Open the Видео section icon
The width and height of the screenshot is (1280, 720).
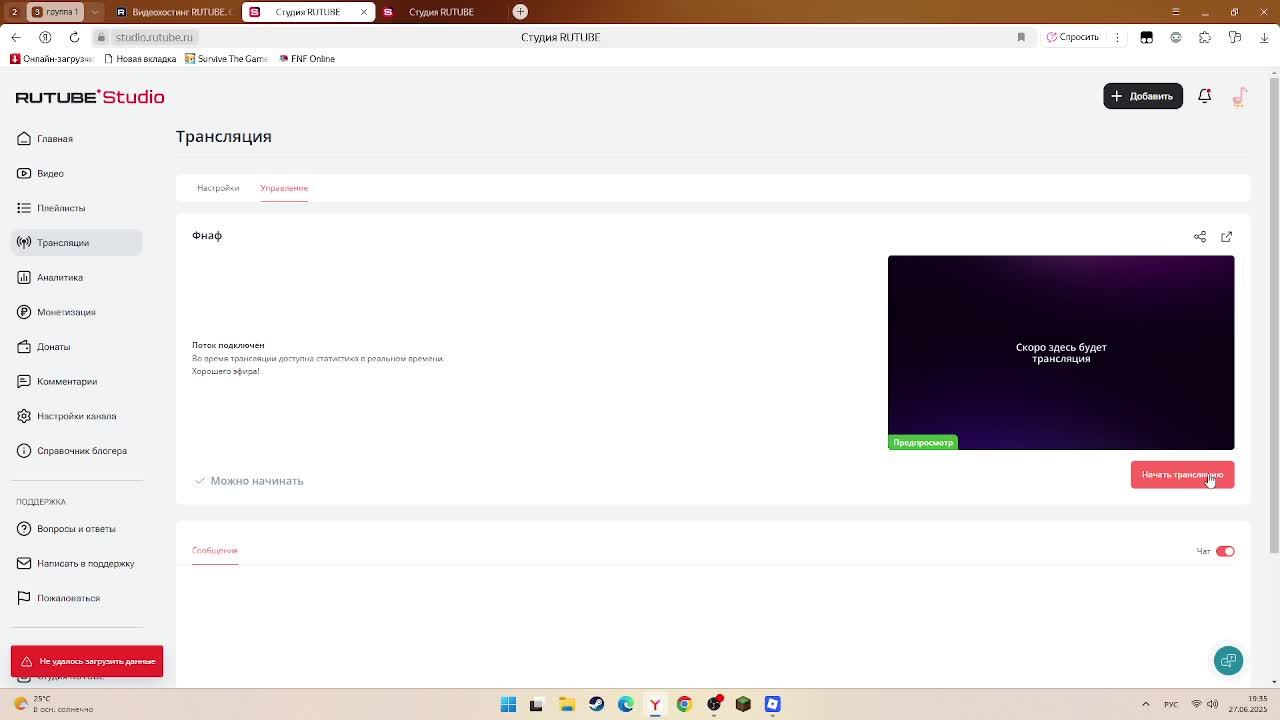tap(24, 173)
